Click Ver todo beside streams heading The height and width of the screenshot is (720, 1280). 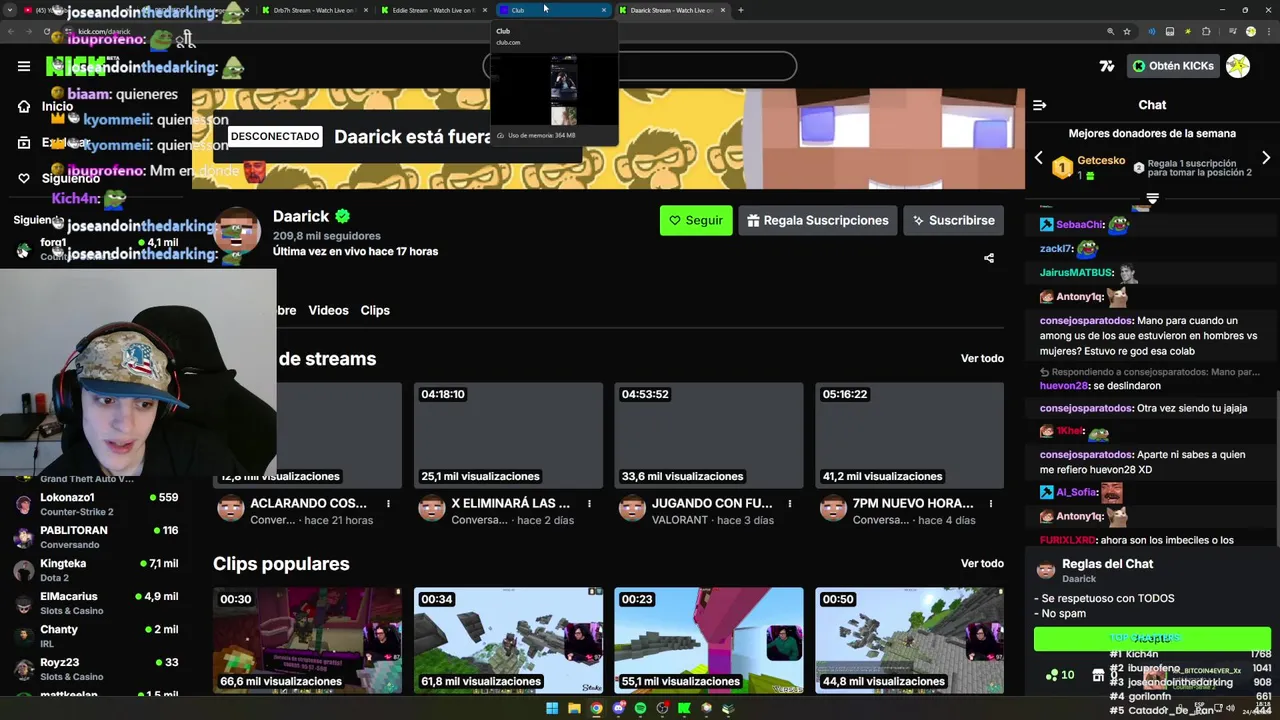click(982, 358)
